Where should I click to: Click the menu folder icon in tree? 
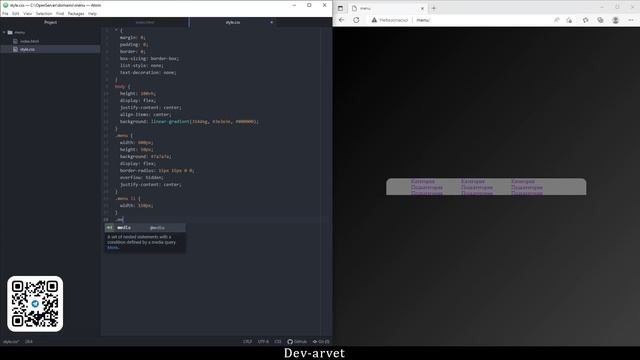[x=10, y=32]
